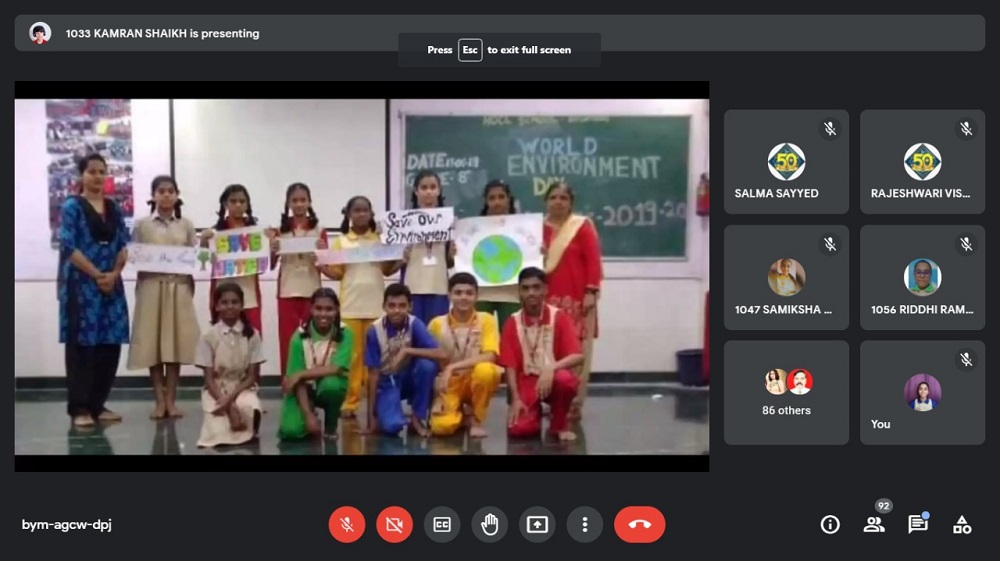Show the participants list panel

[874, 524]
